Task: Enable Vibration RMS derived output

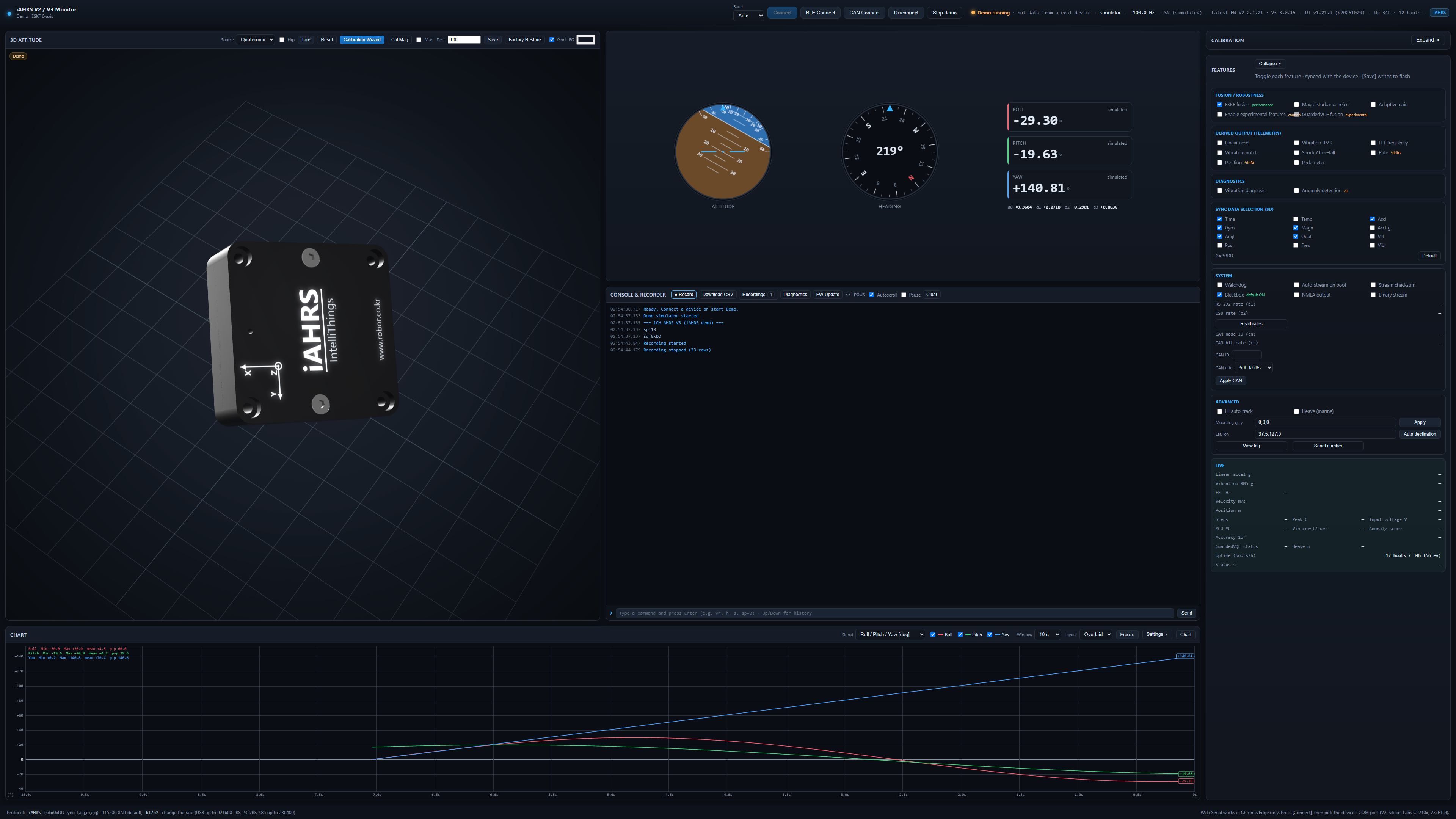Action: [x=1297, y=143]
